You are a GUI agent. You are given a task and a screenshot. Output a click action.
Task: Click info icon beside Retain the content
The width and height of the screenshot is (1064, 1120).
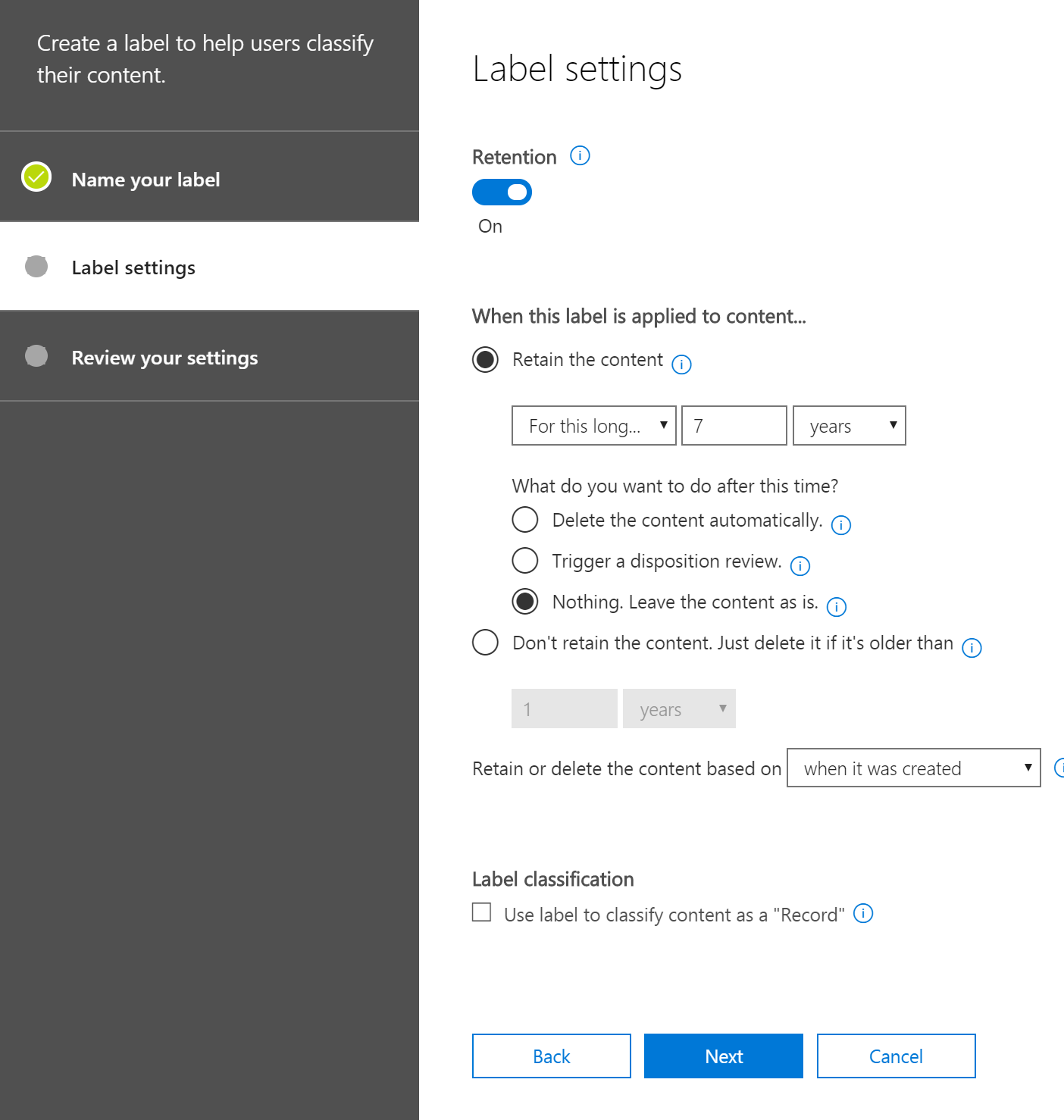pyautogui.click(x=681, y=364)
